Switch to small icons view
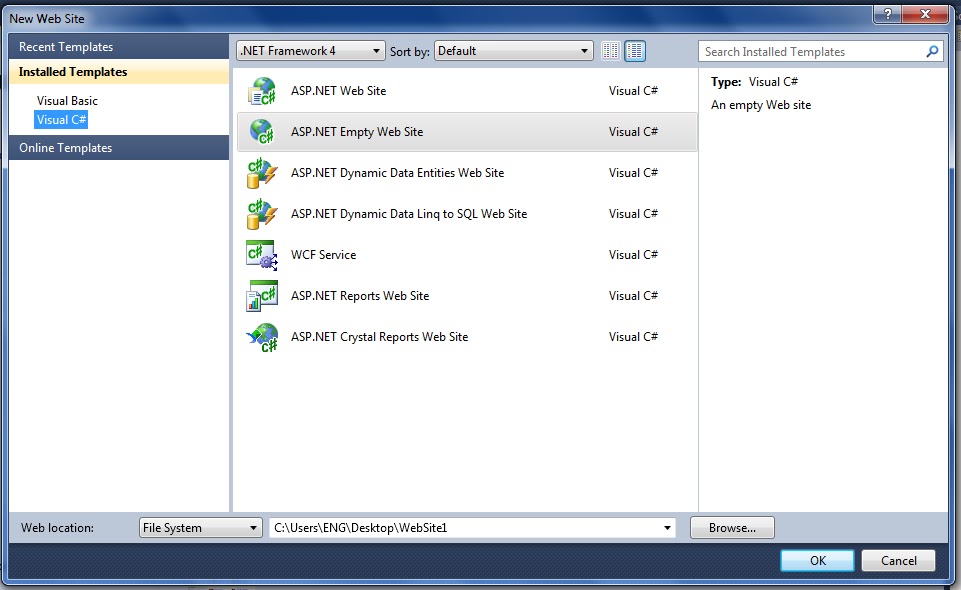Viewport: 961px width, 590px height. click(610, 50)
